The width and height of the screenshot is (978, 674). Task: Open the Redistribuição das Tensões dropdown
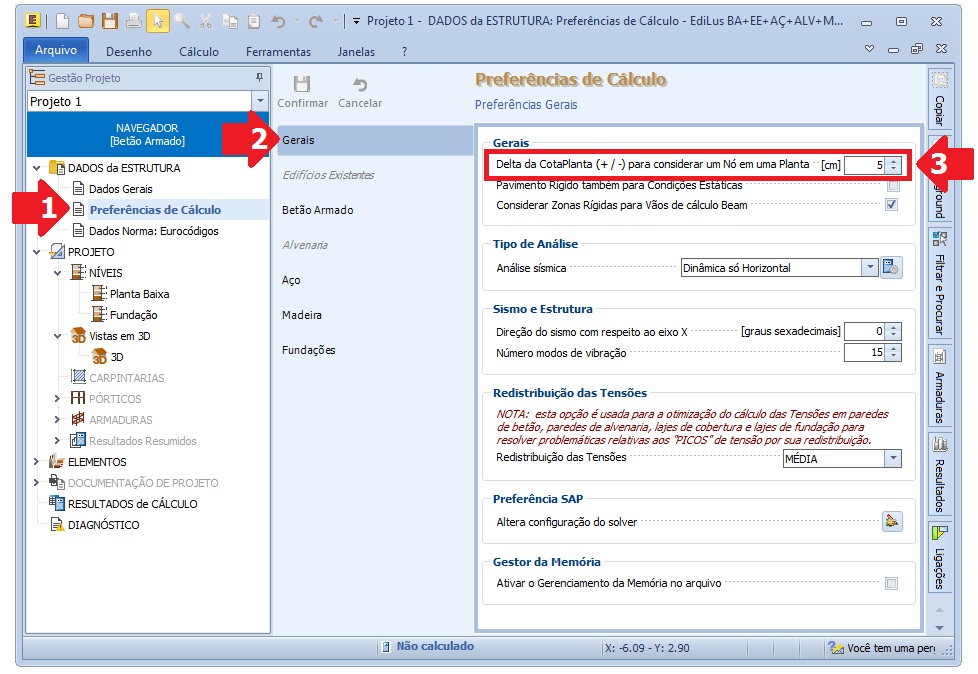coord(893,458)
